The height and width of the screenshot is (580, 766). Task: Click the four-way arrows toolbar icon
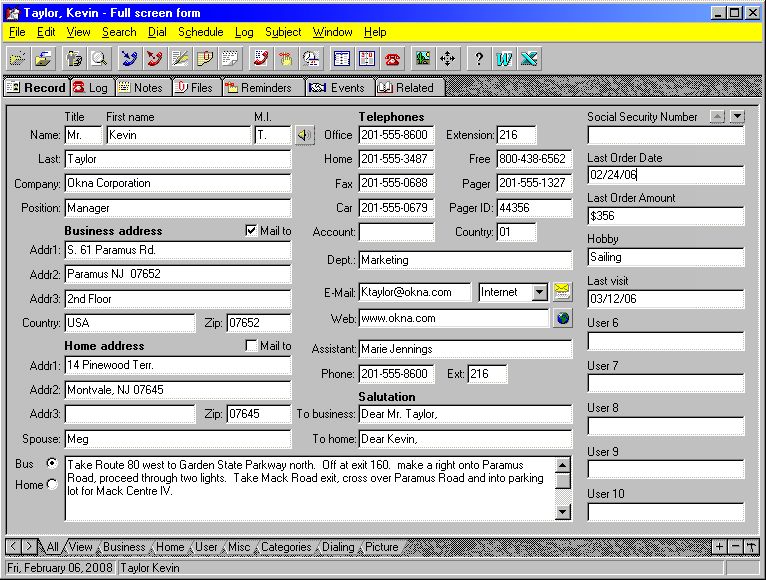coord(447,59)
